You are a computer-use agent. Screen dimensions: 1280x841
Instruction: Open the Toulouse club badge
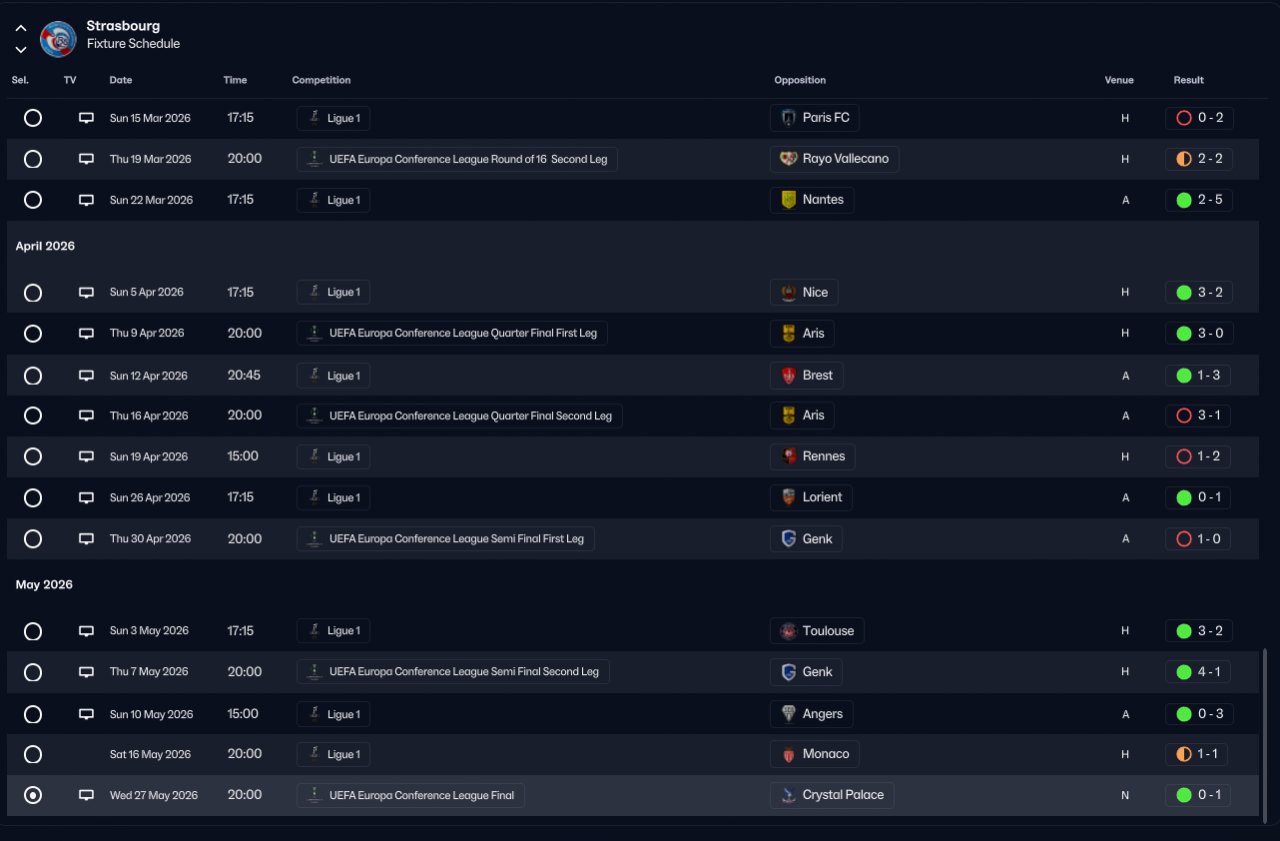click(789, 631)
